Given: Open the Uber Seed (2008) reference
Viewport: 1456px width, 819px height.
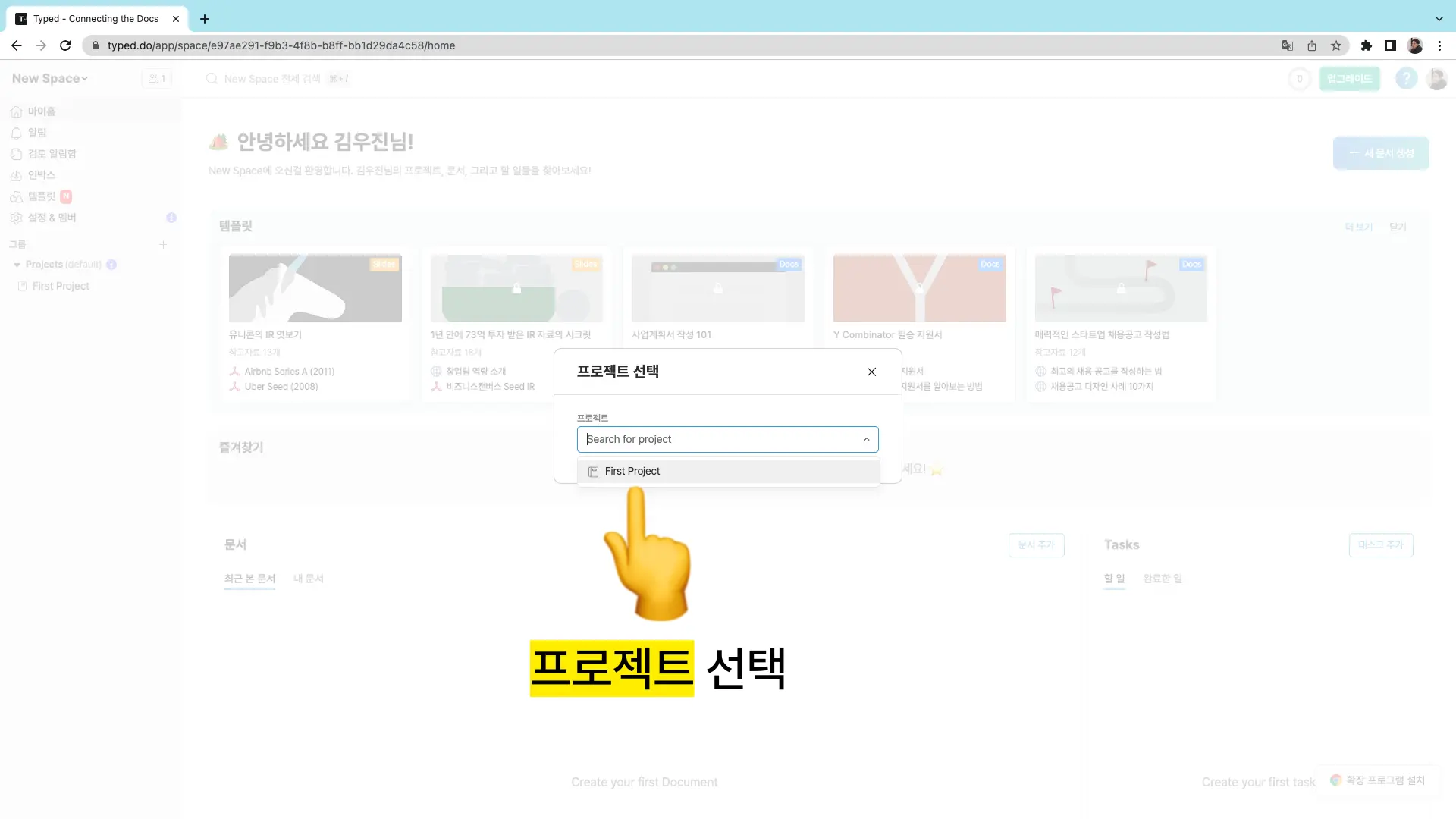Looking at the screenshot, I should point(274,387).
